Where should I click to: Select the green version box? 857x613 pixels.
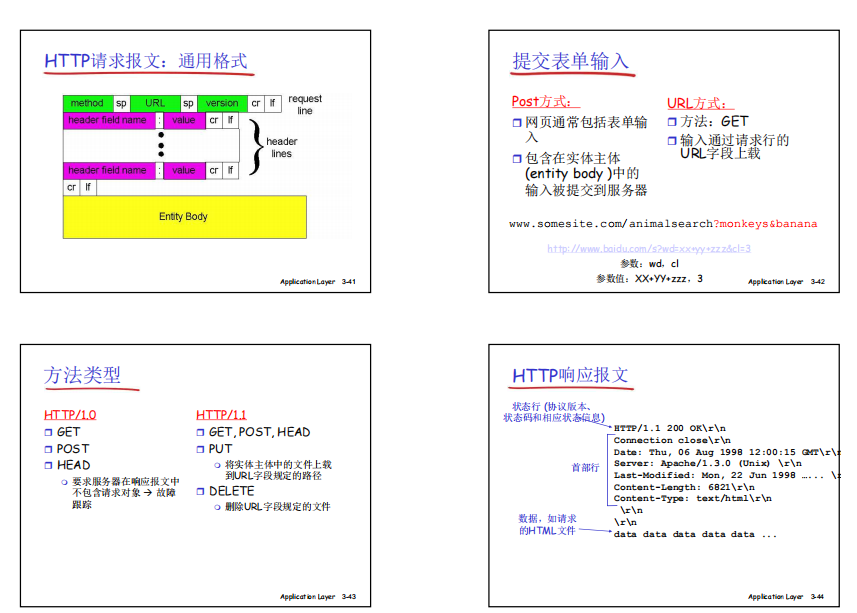coord(222,103)
